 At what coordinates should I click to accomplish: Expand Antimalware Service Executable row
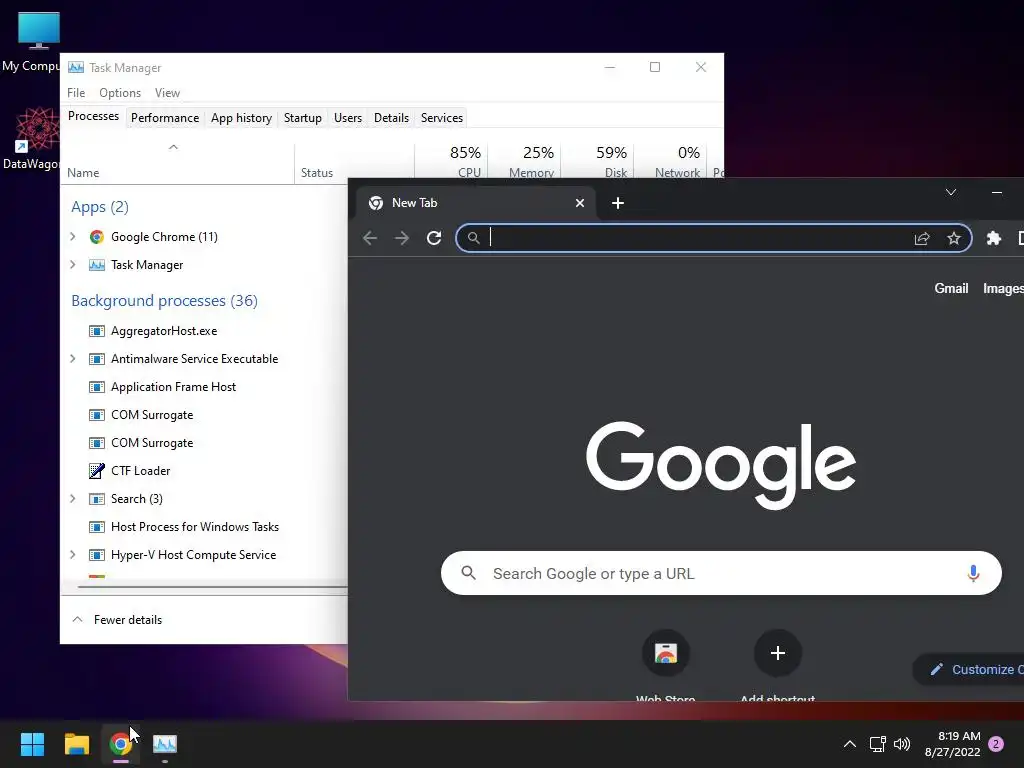click(72, 359)
